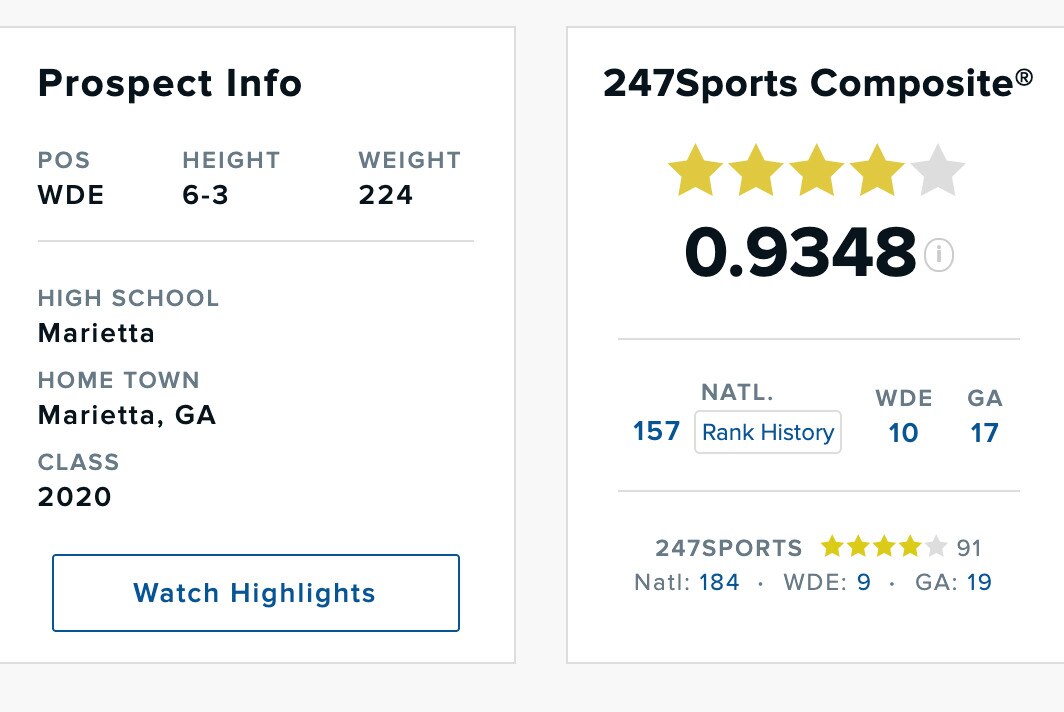Click the class year 2020
Viewport: 1064px width, 712px height.
coord(75,496)
